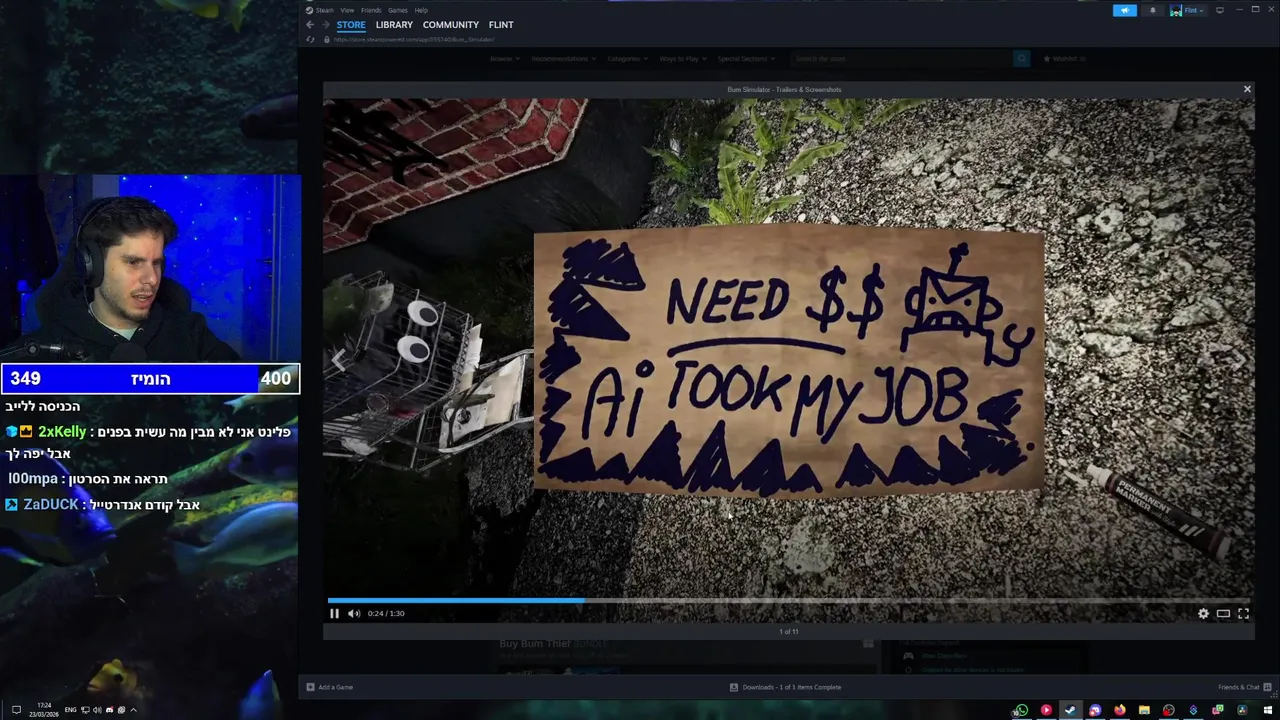Open the video player settings gear
This screenshot has width=1280, height=720.
(x=1203, y=613)
